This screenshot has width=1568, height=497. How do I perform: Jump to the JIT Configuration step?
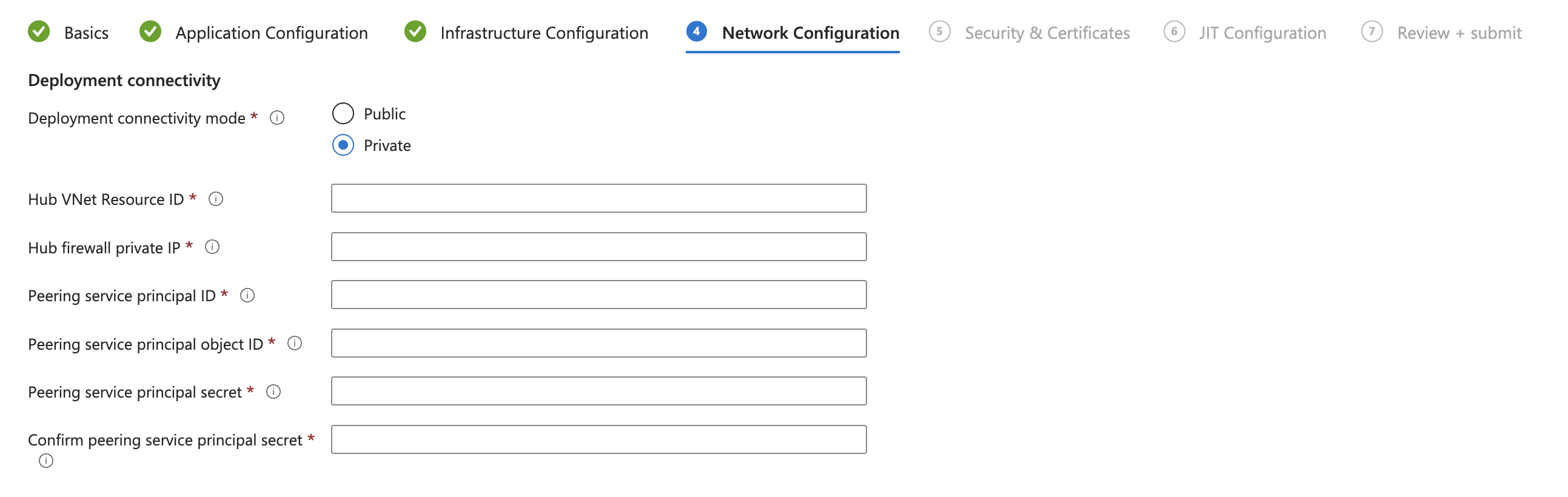pos(1262,33)
